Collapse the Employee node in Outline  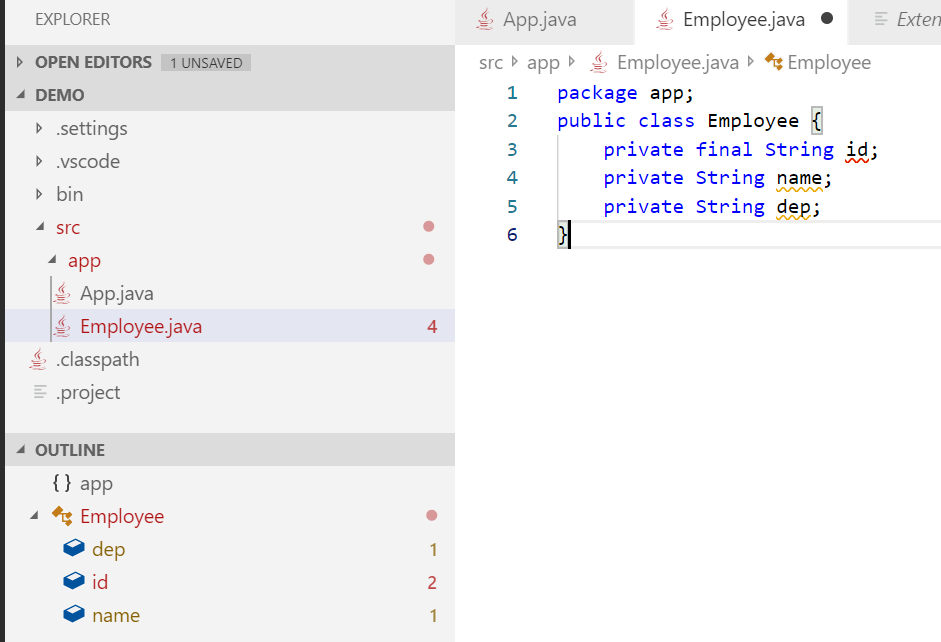click(x=32, y=516)
